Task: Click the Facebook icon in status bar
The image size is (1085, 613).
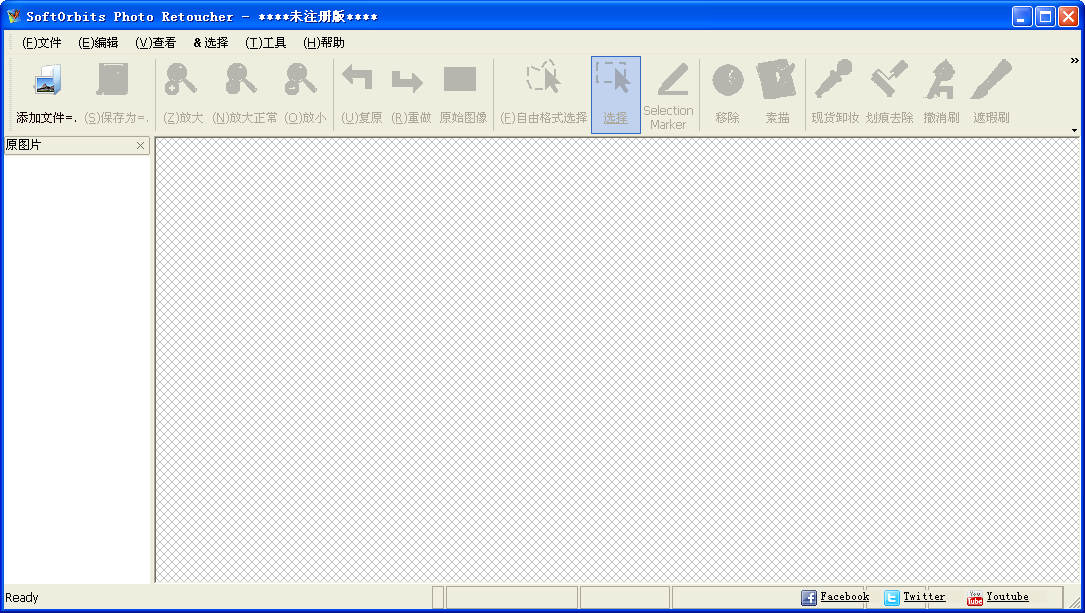Action: click(809, 598)
